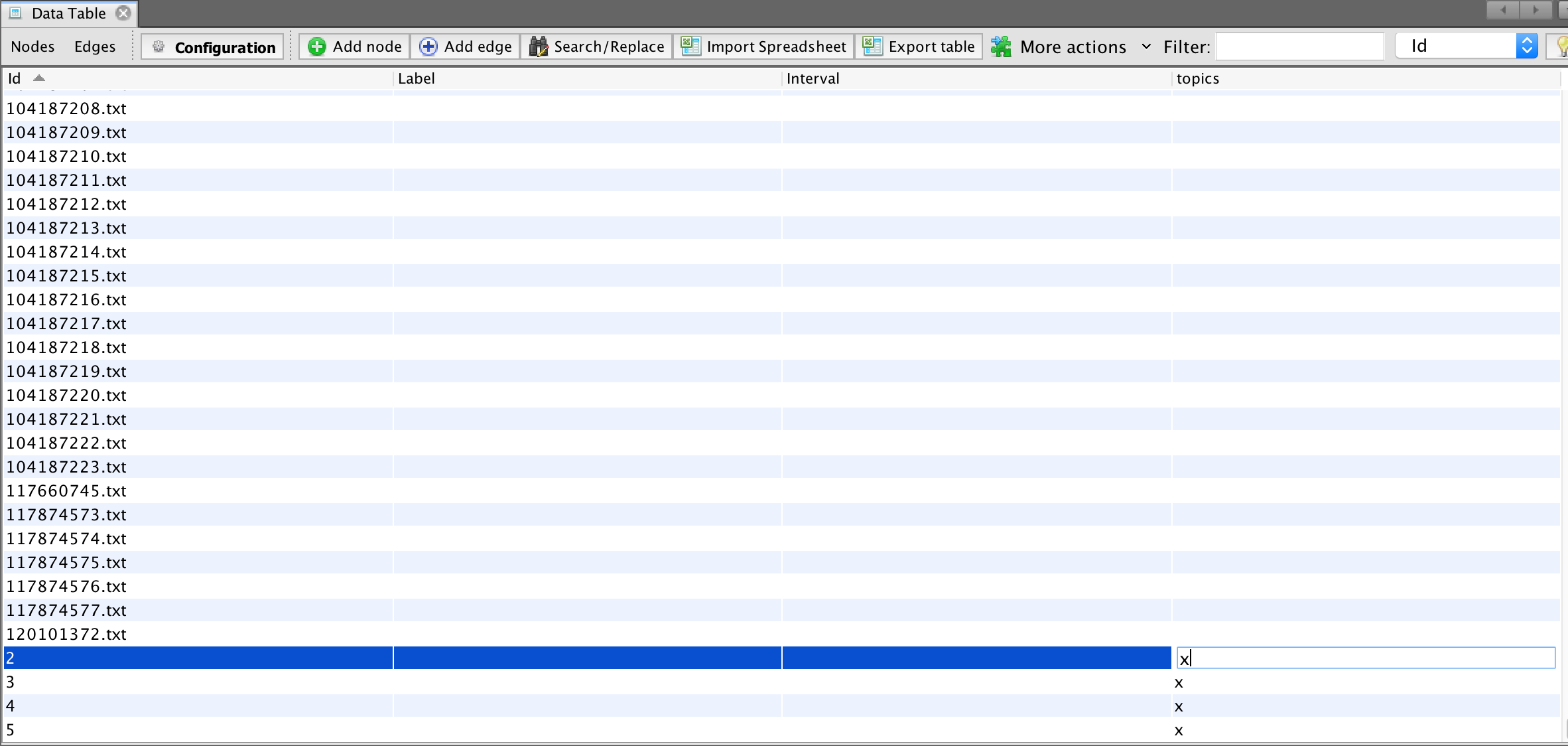Select the Data Table tab
1568x746 pixels.
(68, 13)
